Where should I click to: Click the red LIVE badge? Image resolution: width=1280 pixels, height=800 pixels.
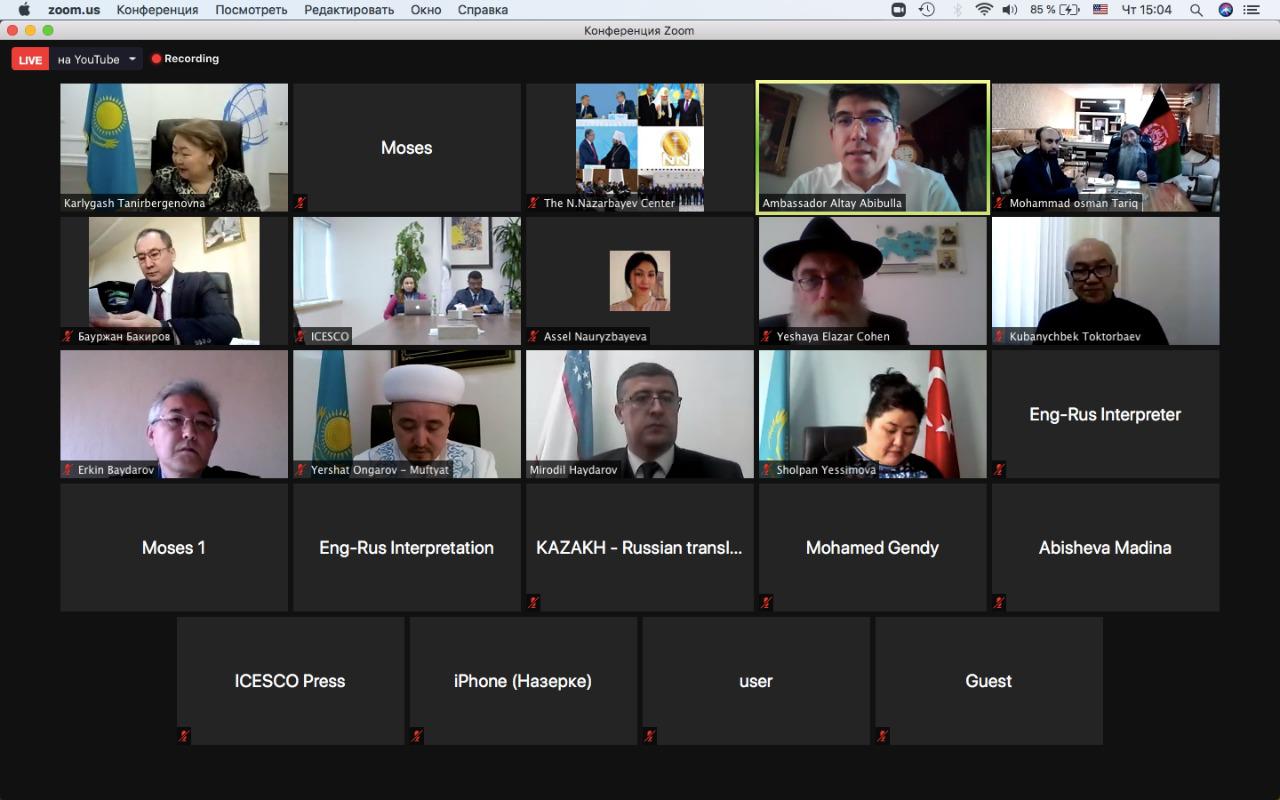tap(30, 60)
